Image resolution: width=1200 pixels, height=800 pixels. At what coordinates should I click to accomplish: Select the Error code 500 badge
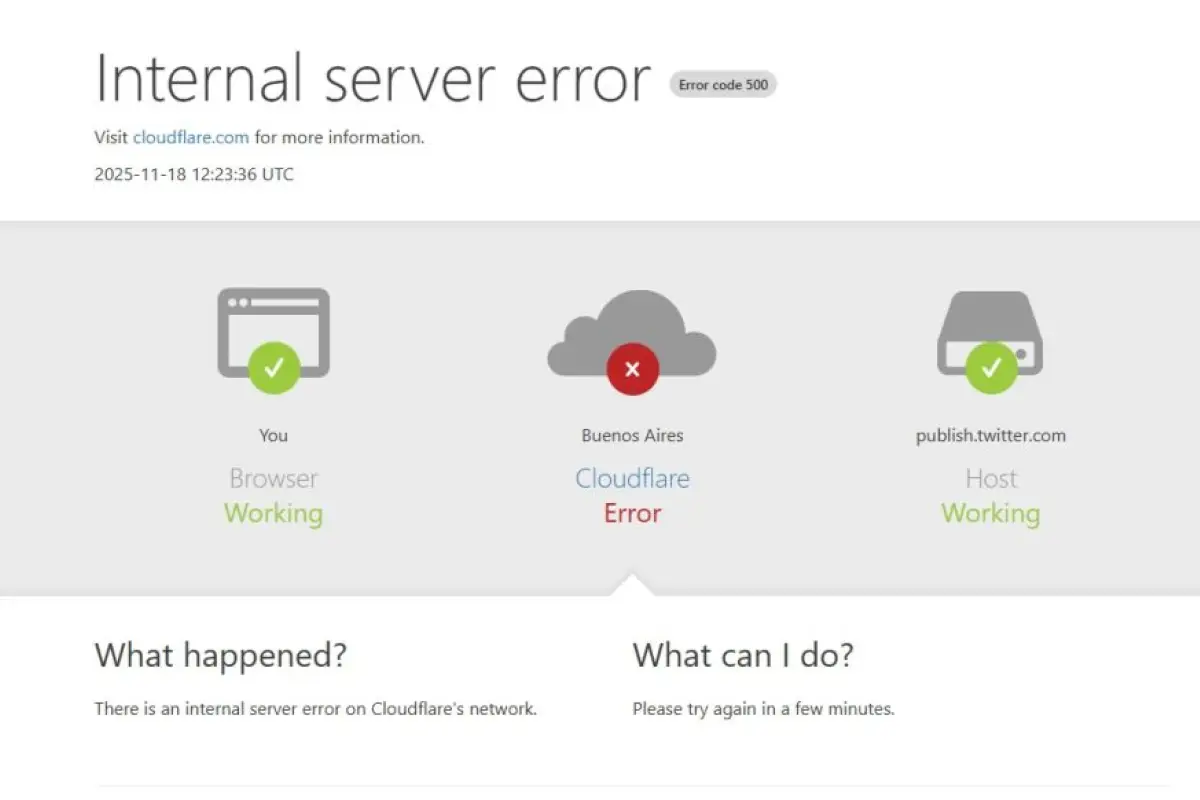[722, 84]
